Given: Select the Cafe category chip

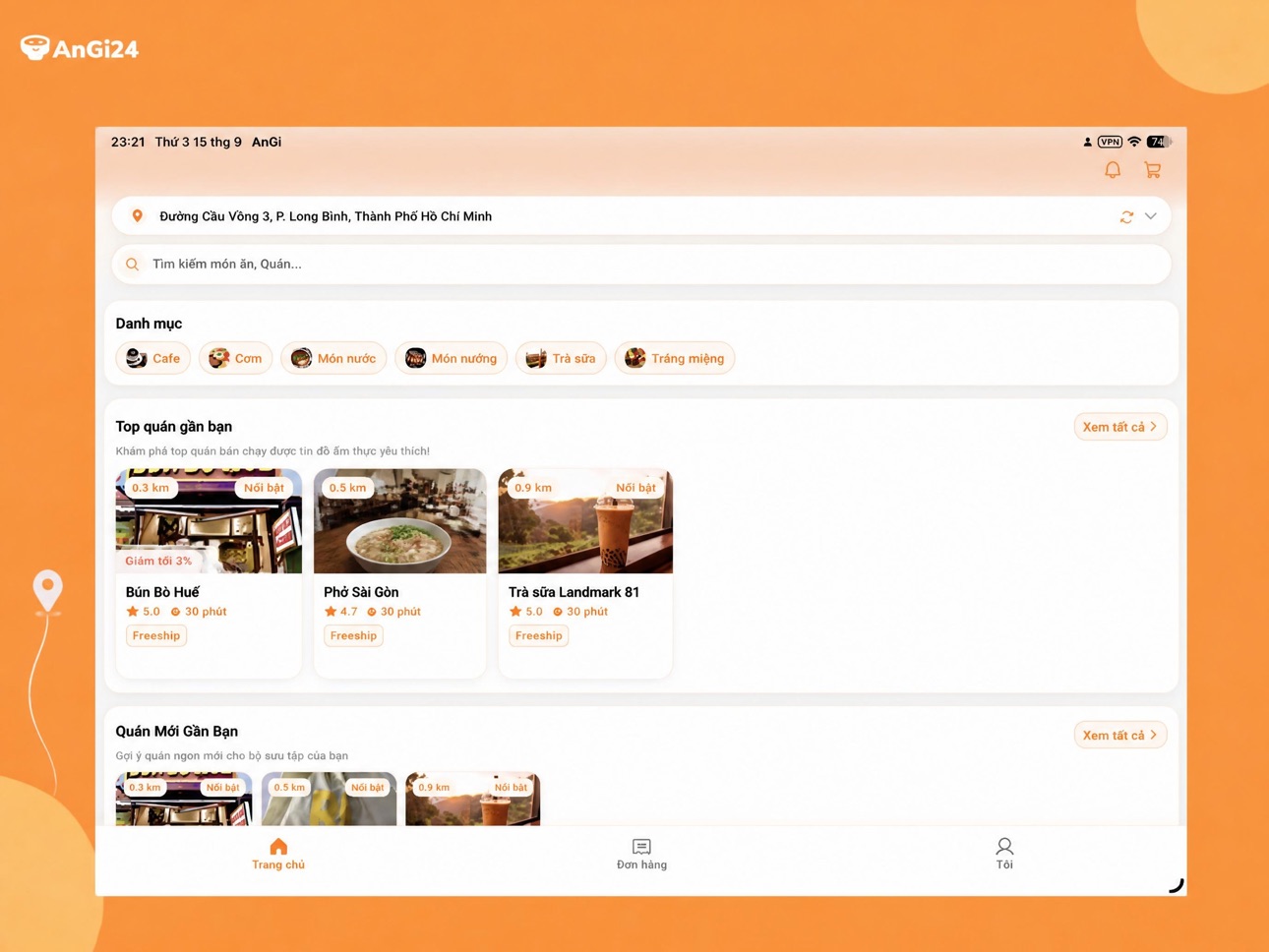Looking at the screenshot, I should [153, 358].
